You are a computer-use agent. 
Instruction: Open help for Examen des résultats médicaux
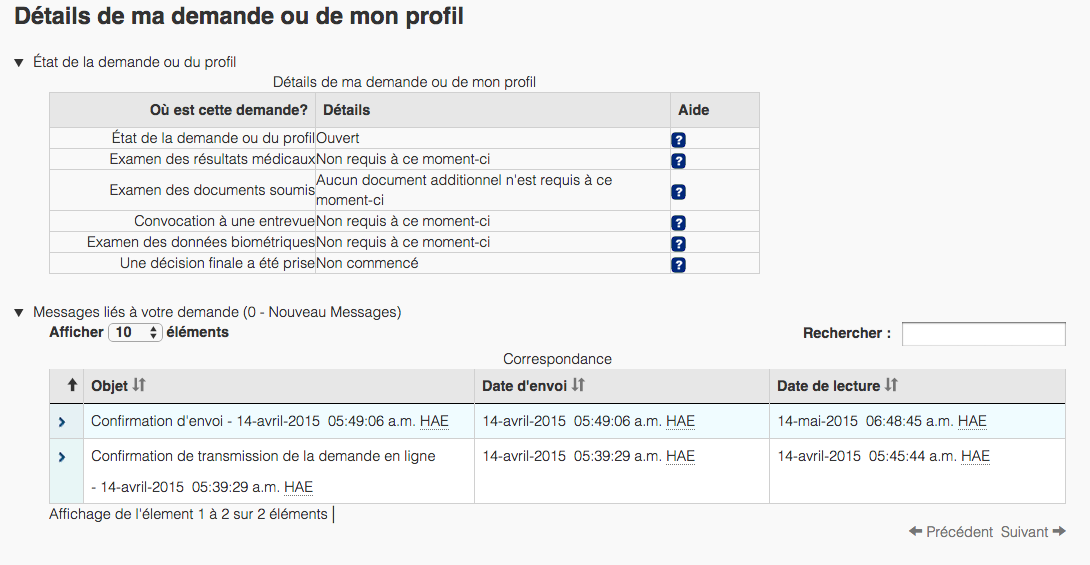pyautogui.click(x=678, y=161)
